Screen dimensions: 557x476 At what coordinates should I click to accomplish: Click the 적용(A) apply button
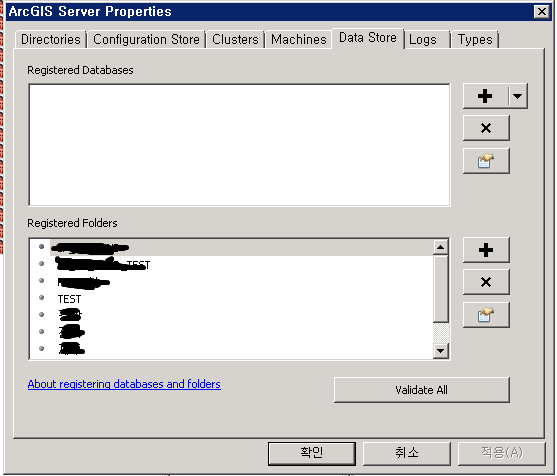pos(502,453)
